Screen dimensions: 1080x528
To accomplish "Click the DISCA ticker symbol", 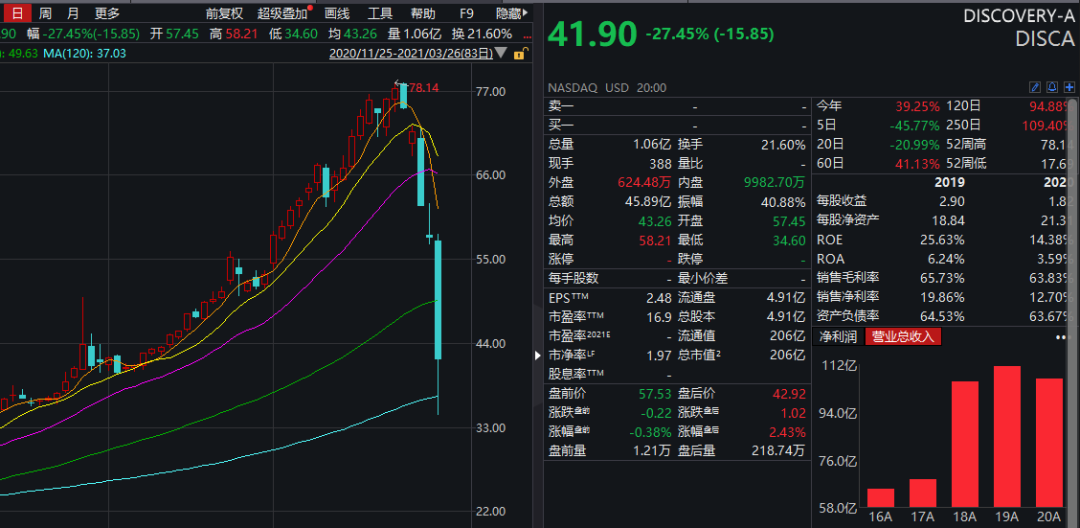I will pyautogui.click(x=1045, y=39).
